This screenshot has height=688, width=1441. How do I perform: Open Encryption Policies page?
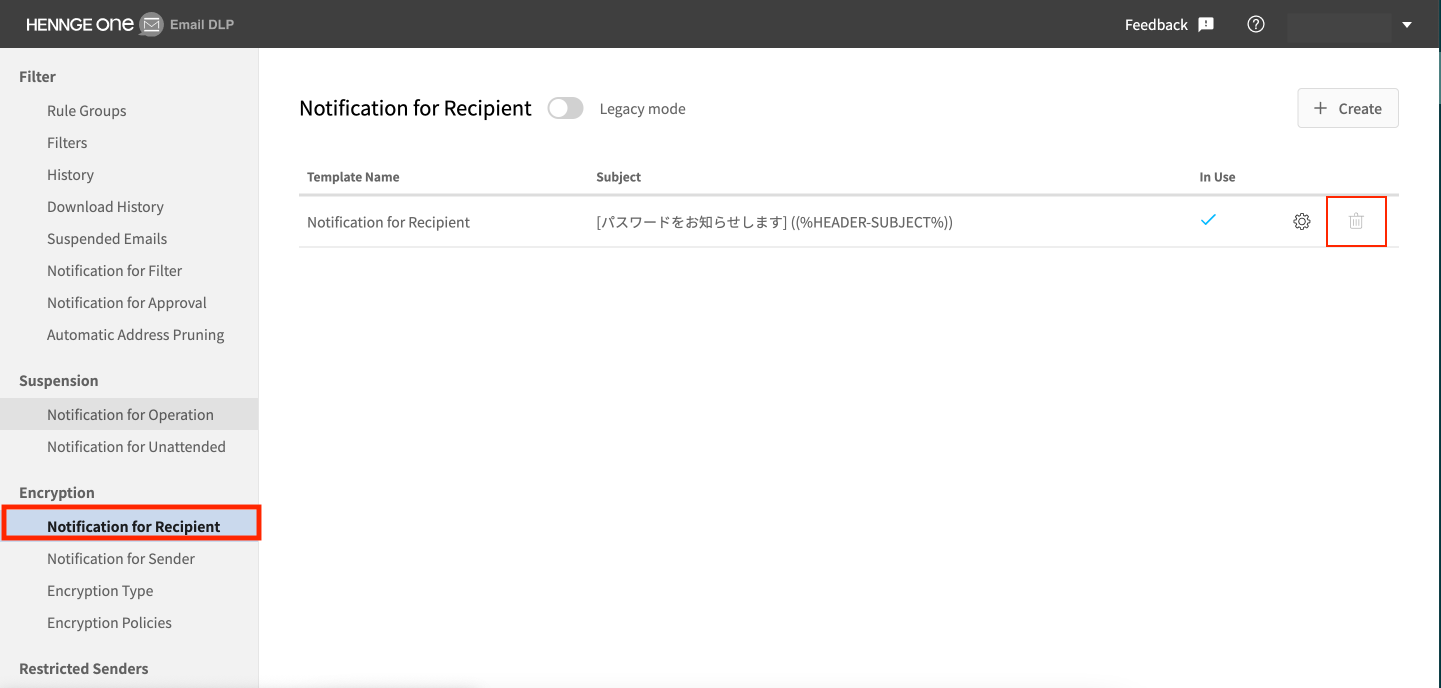[109, 622]
